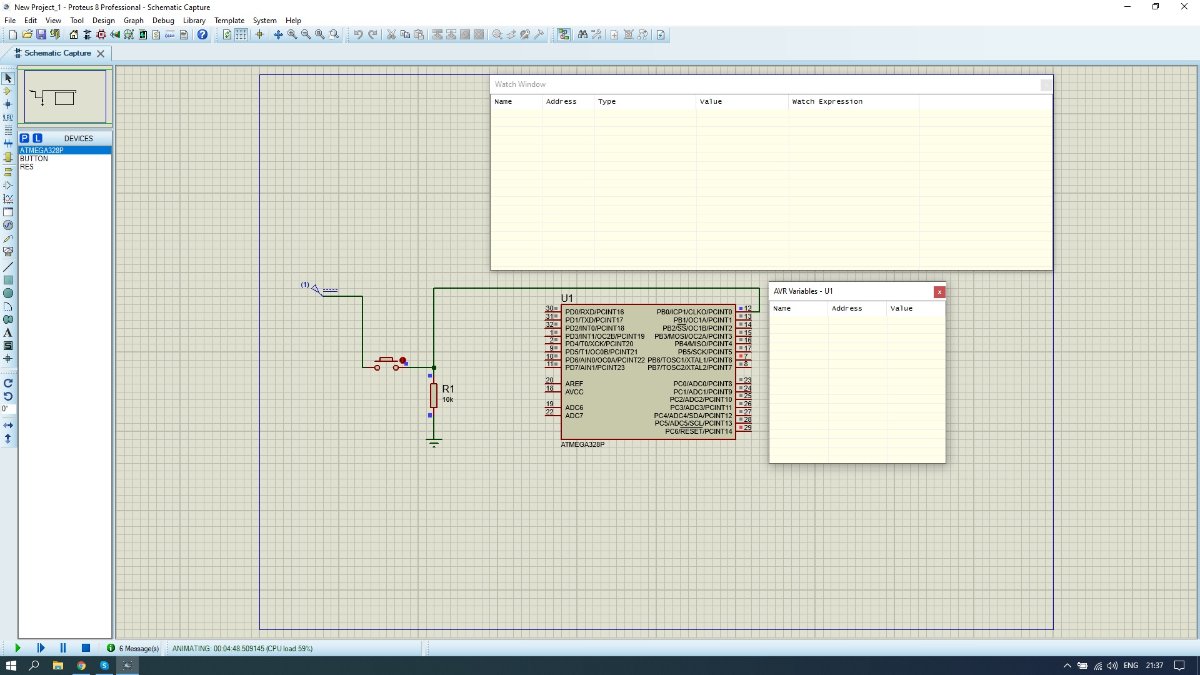Open Skype from the taskbar
Screen dimensions: 1200x675
click(105, 665)
